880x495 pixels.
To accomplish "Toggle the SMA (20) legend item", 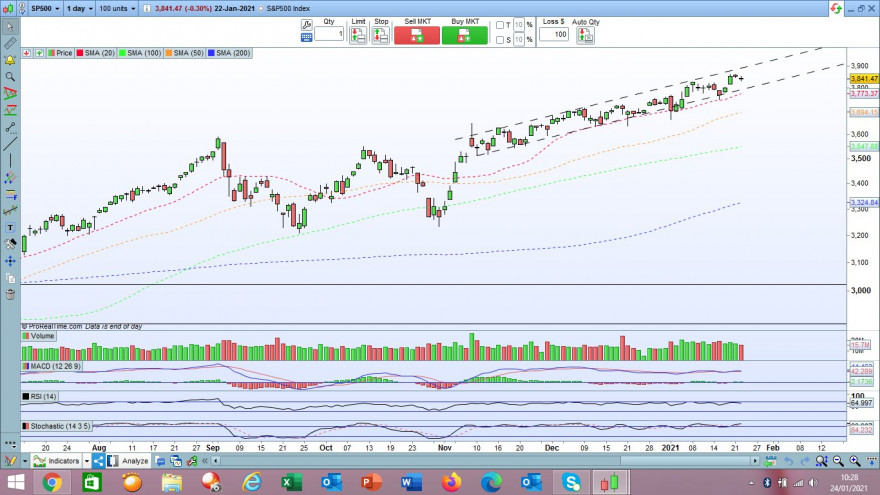I will click(95, 53).
